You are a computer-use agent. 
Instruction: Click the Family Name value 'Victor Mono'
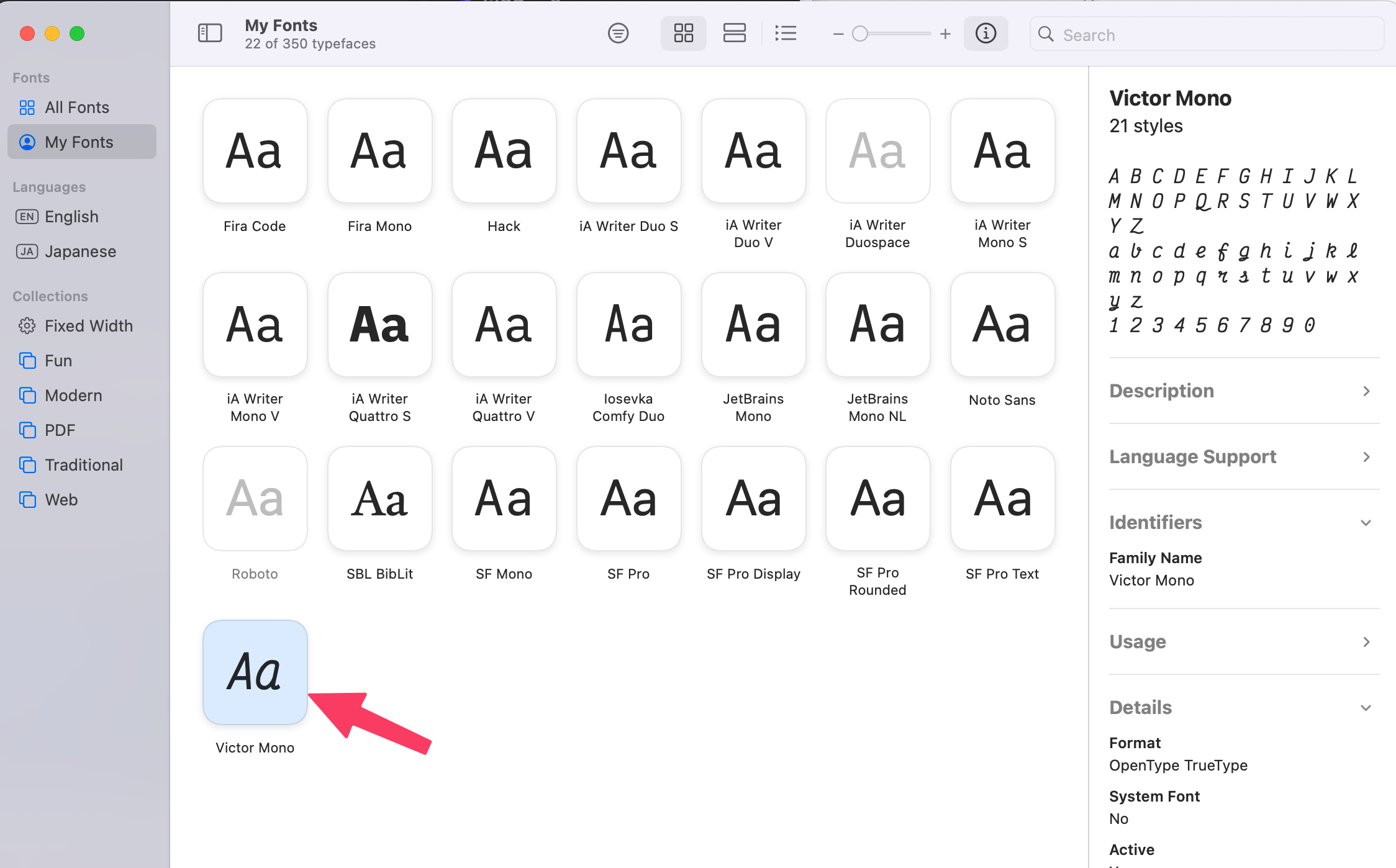click(x=1151, y=581)
